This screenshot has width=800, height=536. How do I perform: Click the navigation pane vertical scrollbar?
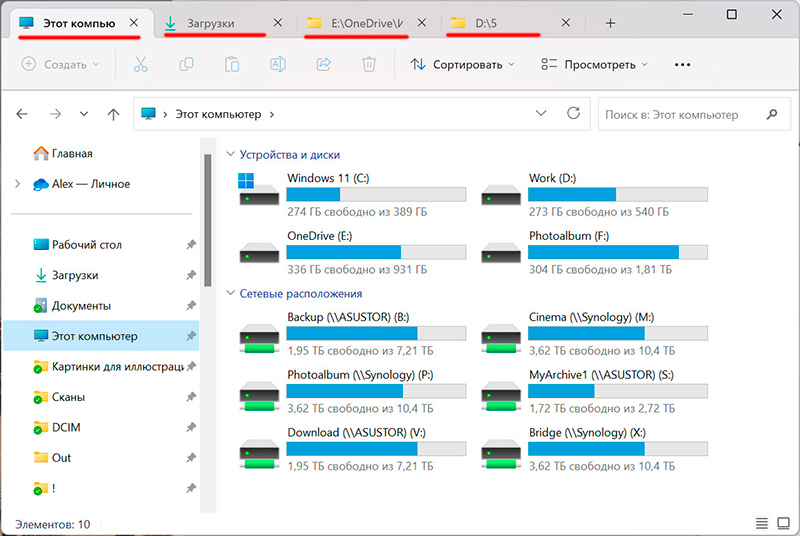pyautogui.click(x=207, y=220)
